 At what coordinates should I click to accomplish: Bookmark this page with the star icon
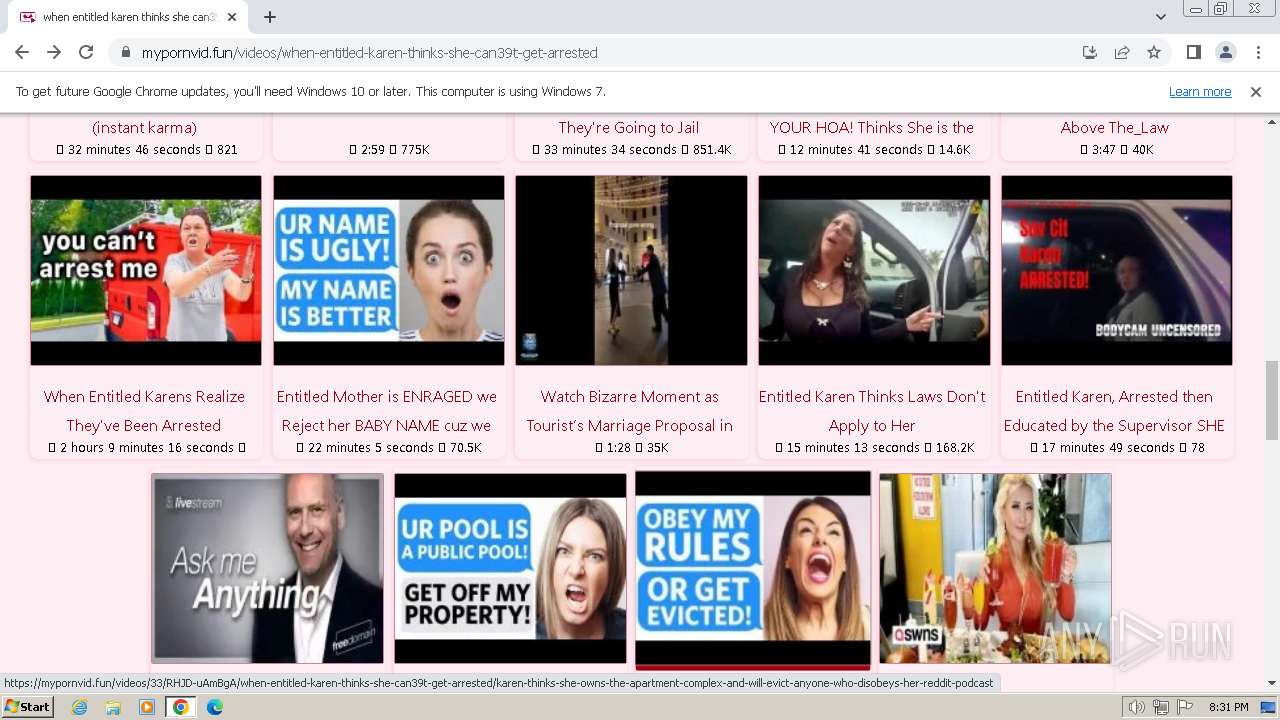point(1154,52)
